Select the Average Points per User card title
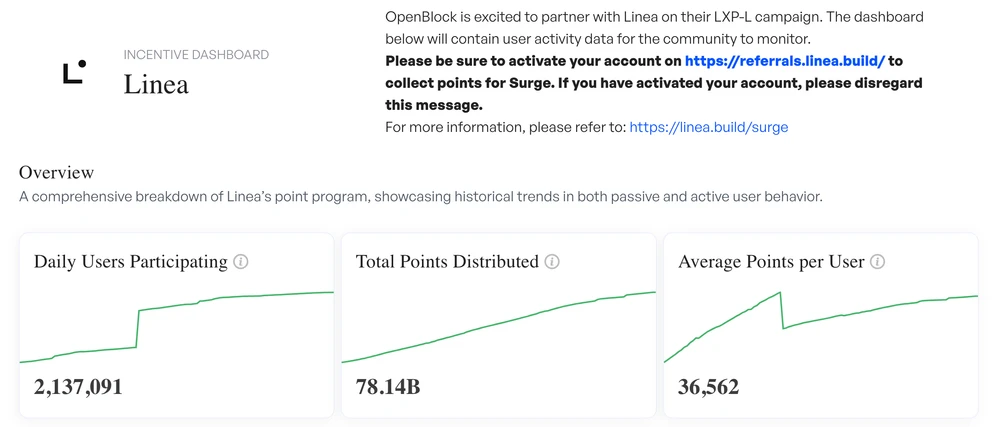Image resolution: width=1000 pixels, height=427 pixels. click(771, 262)
